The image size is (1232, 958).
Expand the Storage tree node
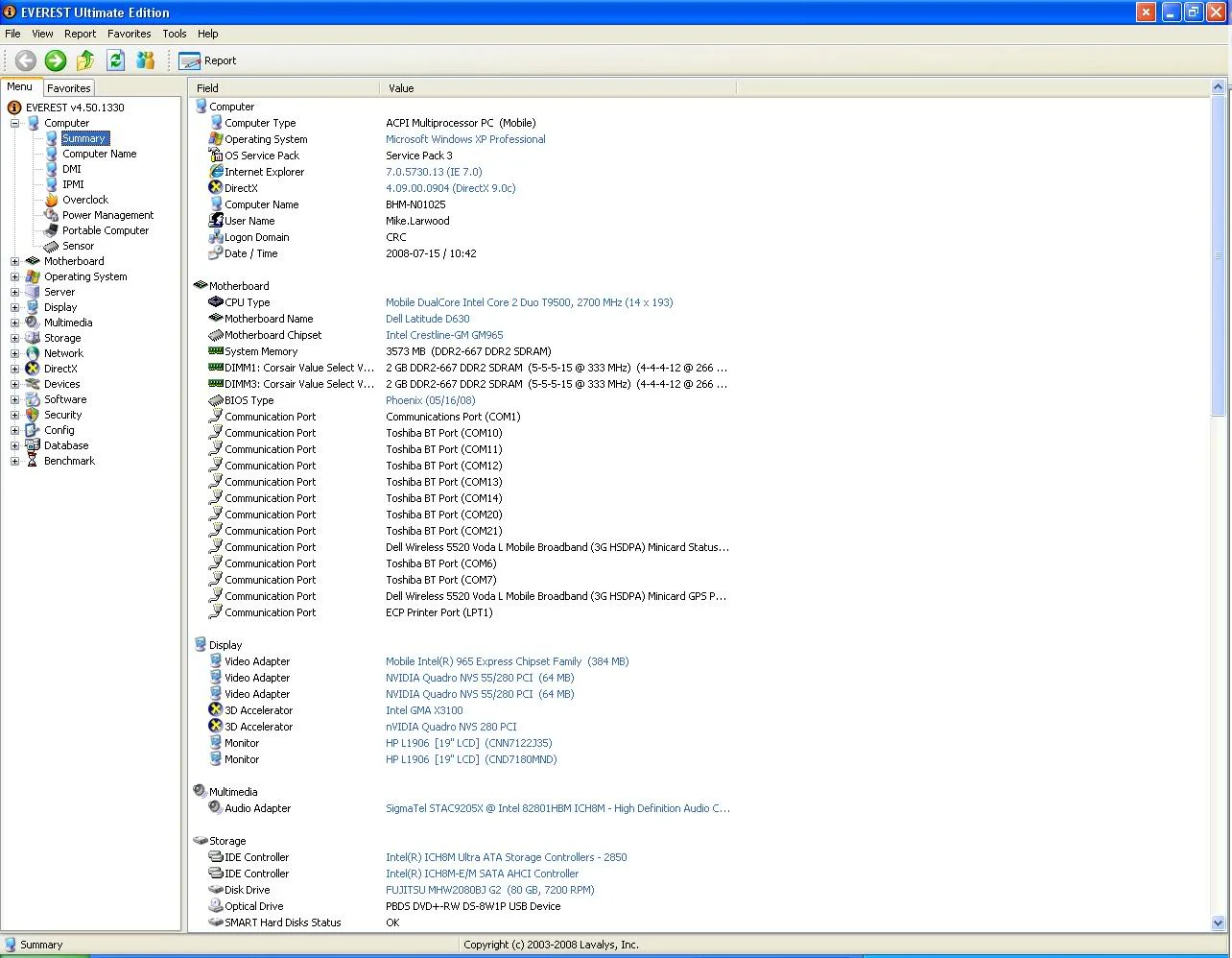14,338
